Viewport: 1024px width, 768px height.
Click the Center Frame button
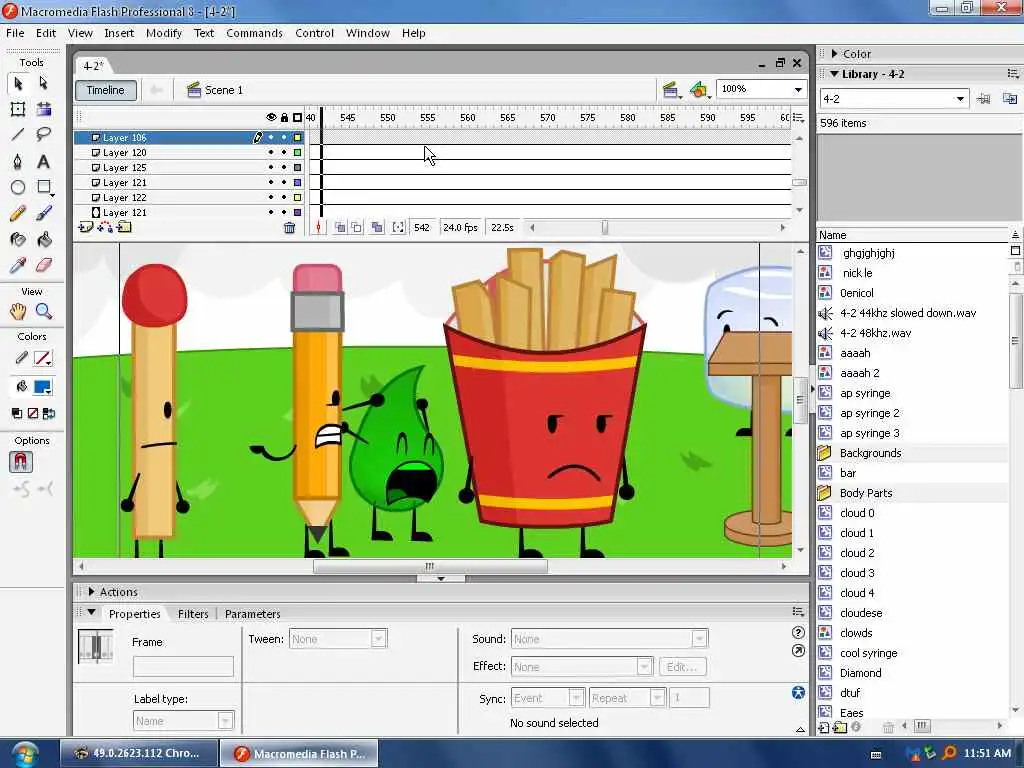click(x=318, y=227)
